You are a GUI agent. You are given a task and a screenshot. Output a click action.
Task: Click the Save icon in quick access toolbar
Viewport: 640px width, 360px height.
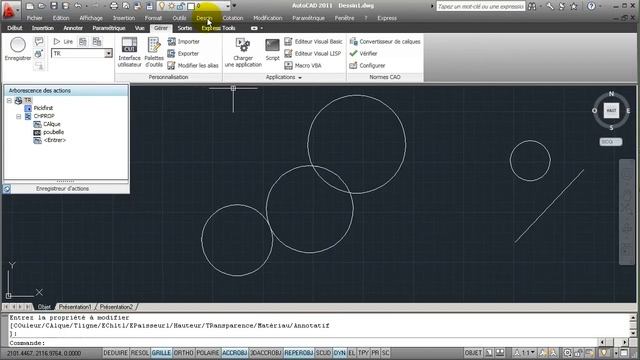click(54, 6)
